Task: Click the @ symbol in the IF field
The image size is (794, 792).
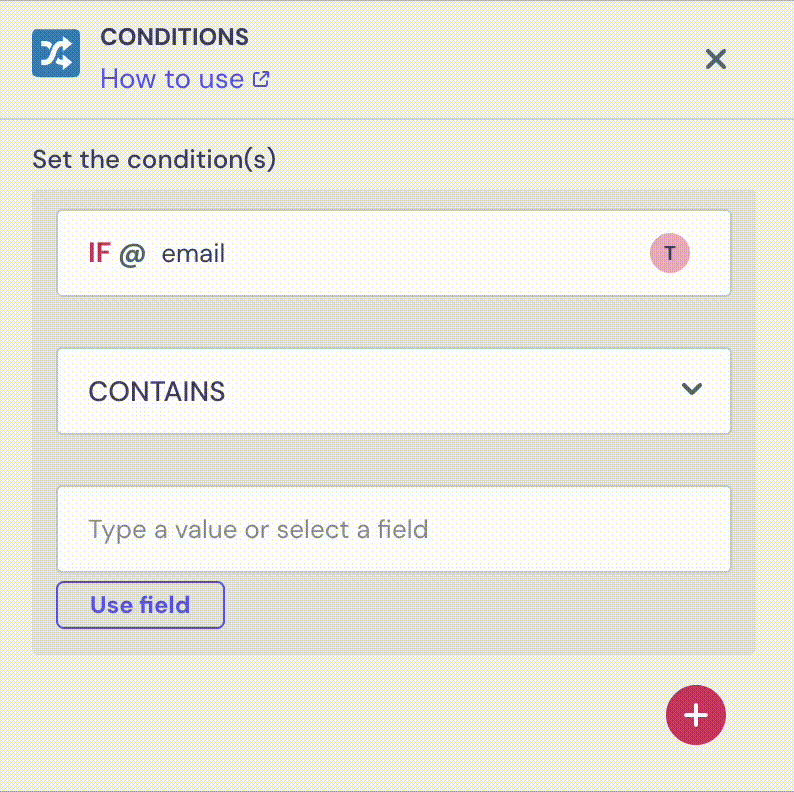Action: 133,254
